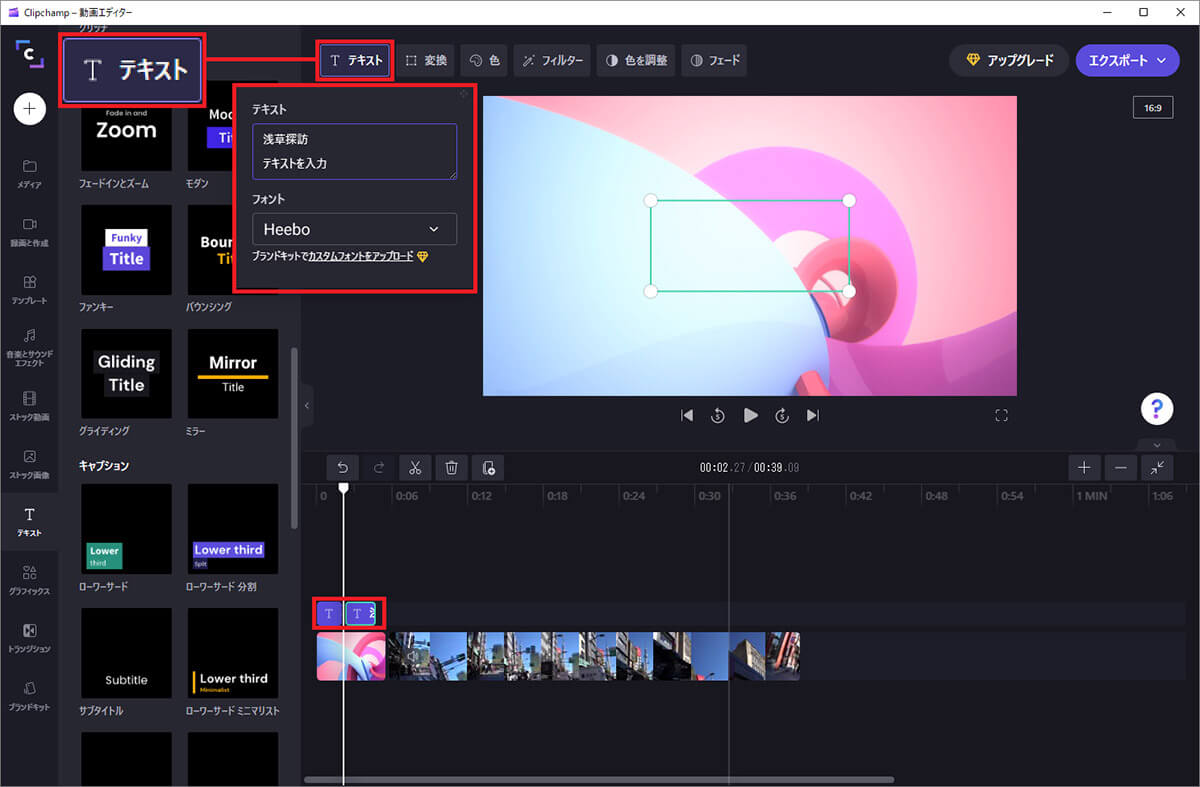1200x787 pixels.
Task: Click the カスタムフォントをアップロード link
Action: [x=361, y=257]
